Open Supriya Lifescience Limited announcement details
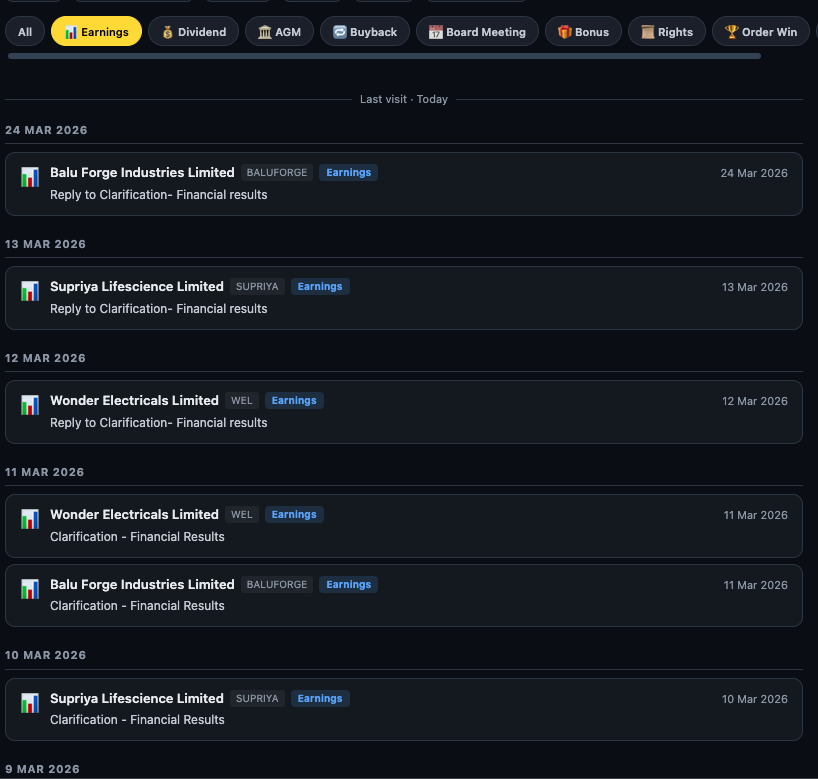 137,286
